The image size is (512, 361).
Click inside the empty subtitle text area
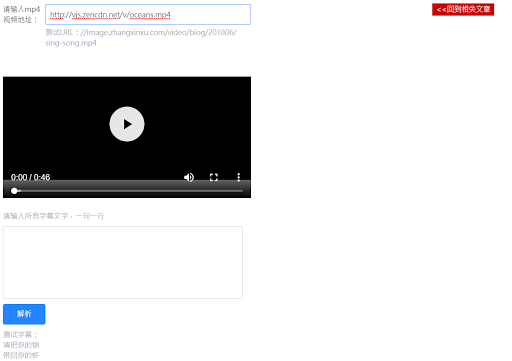[123, 262]
